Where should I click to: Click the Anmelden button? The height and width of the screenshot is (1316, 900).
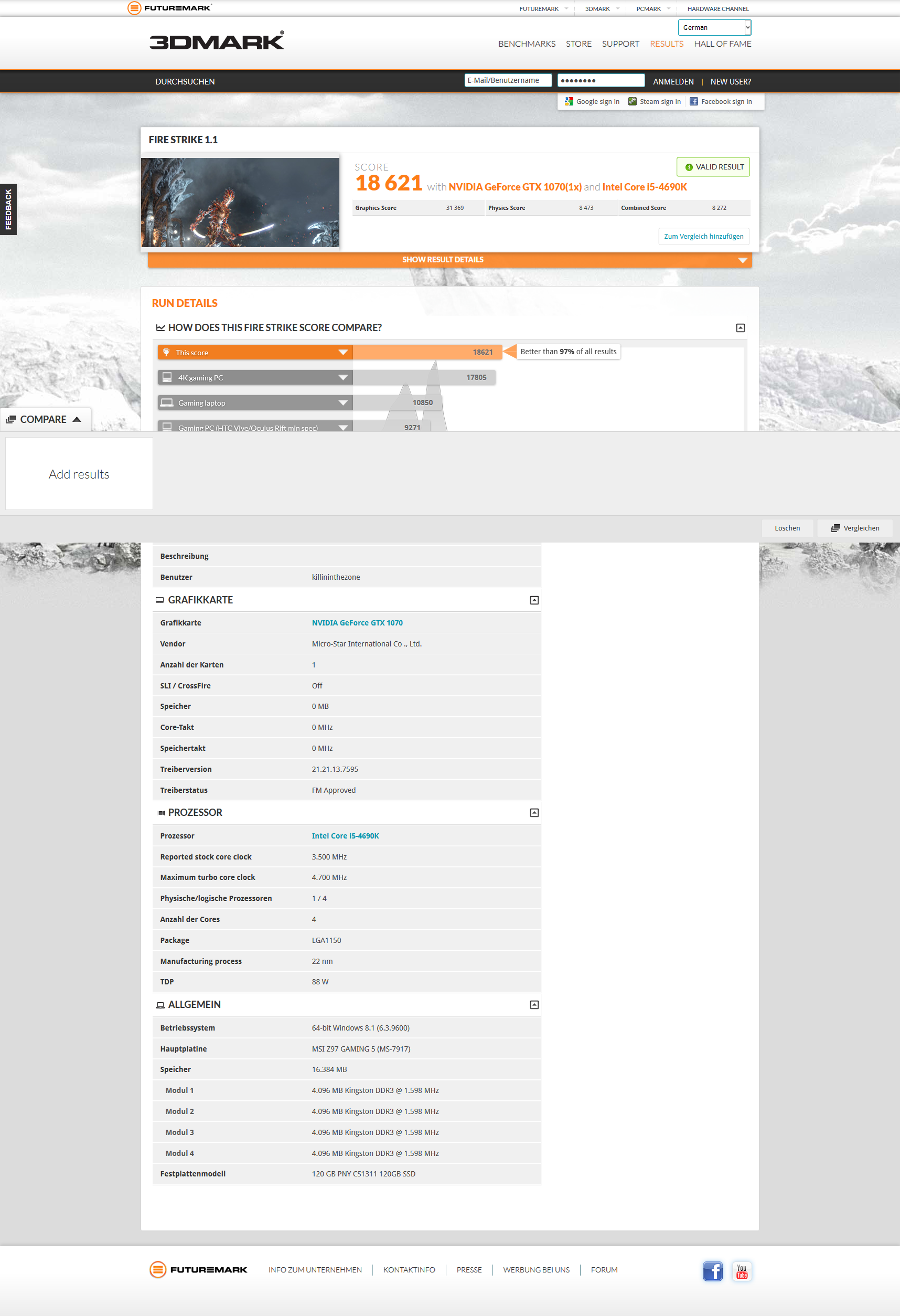coord(673,81)
